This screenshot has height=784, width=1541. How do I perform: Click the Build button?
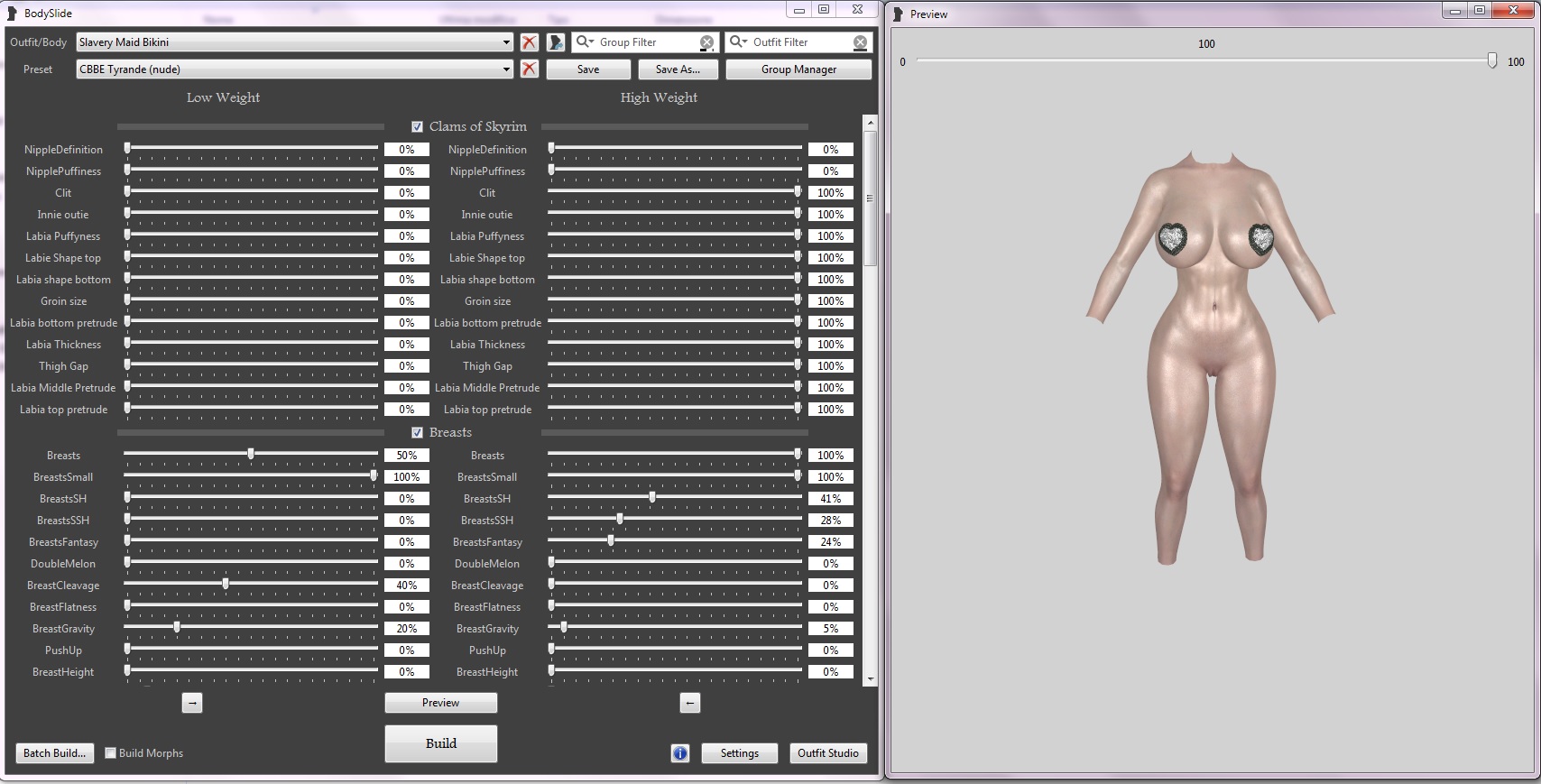click(x=441, y=743)
